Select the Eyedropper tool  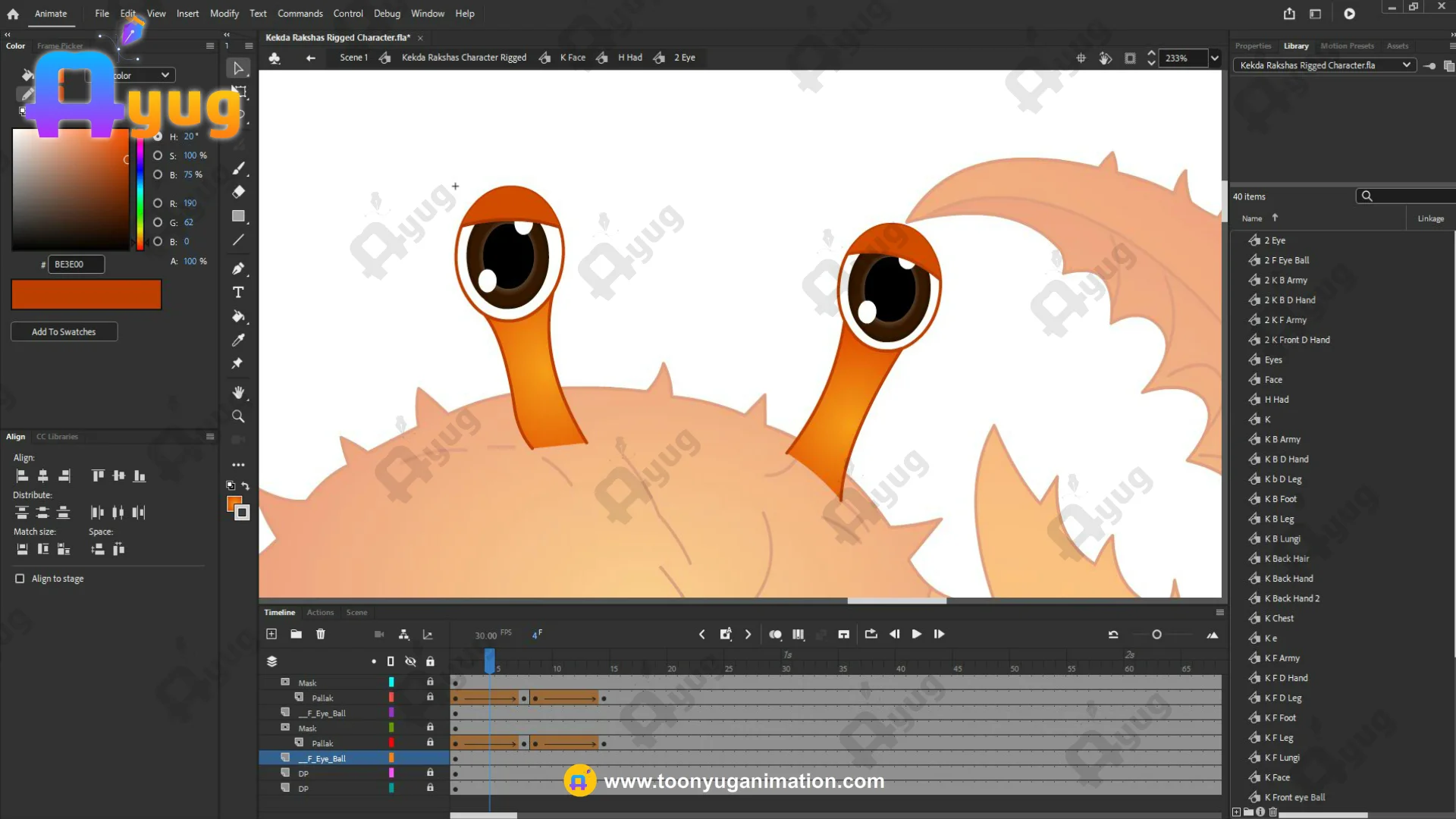click(x=238, y=340)
